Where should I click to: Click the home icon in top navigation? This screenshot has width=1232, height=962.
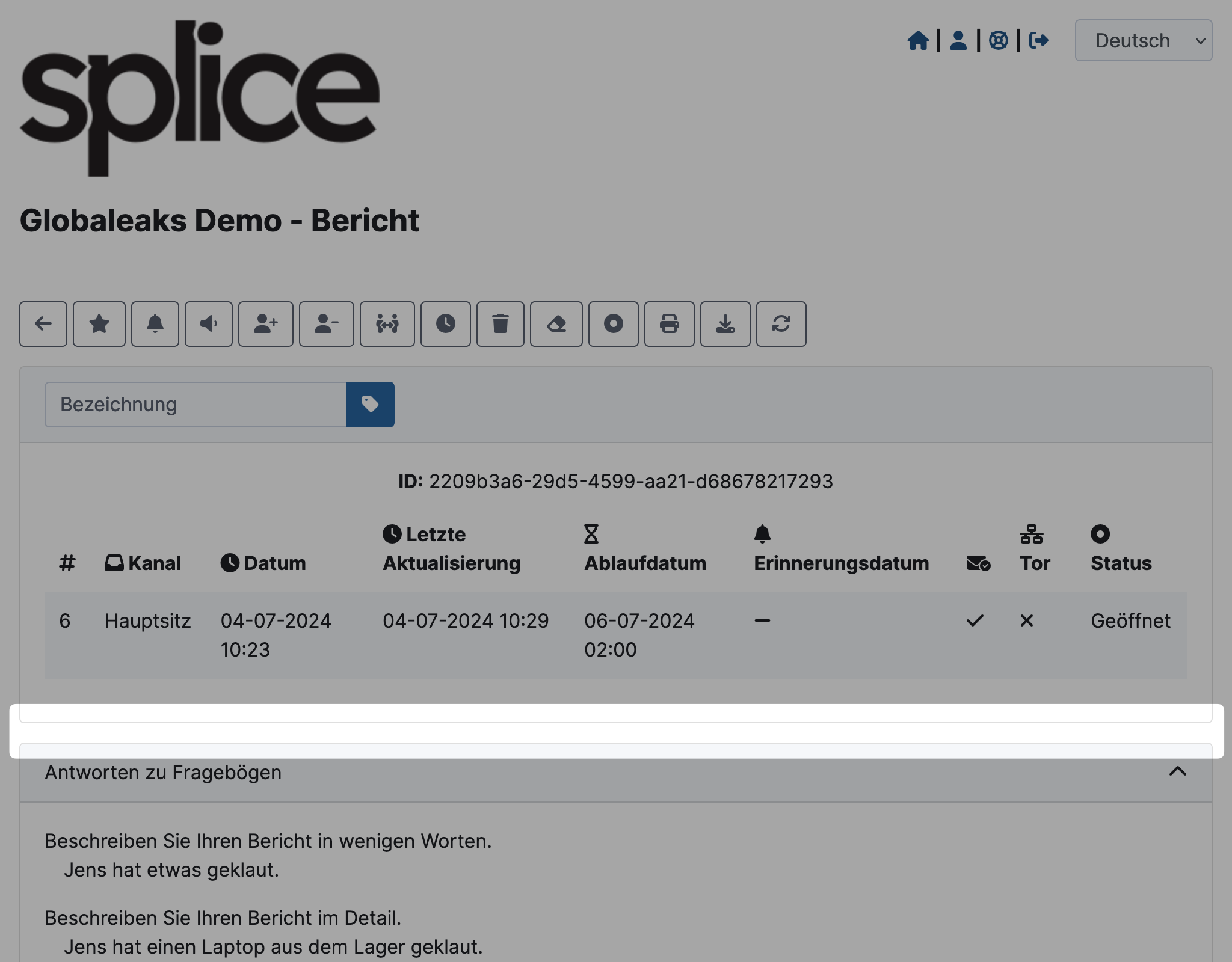click(918, 40)
